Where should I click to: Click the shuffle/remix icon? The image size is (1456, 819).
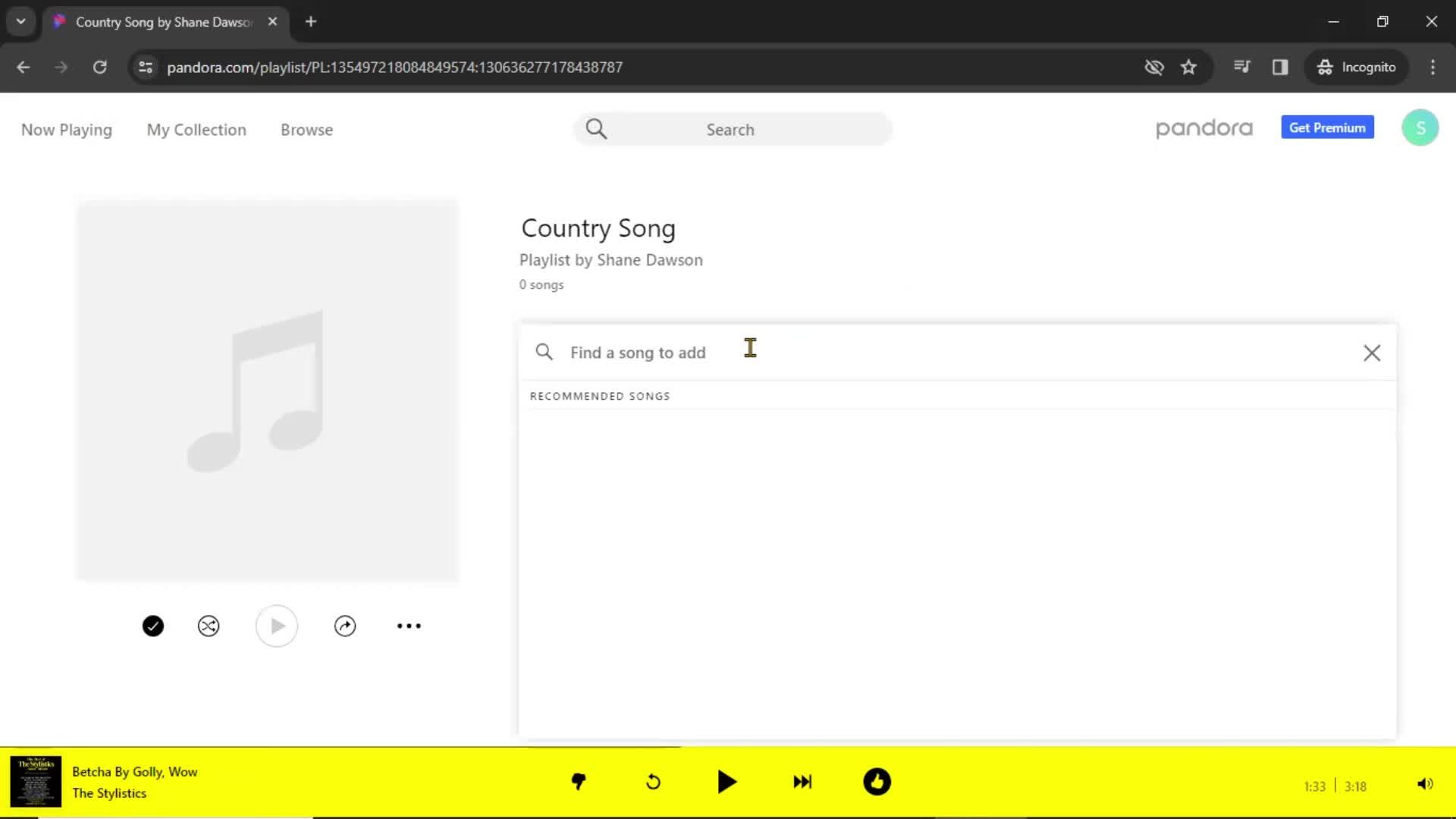(209, 626)
